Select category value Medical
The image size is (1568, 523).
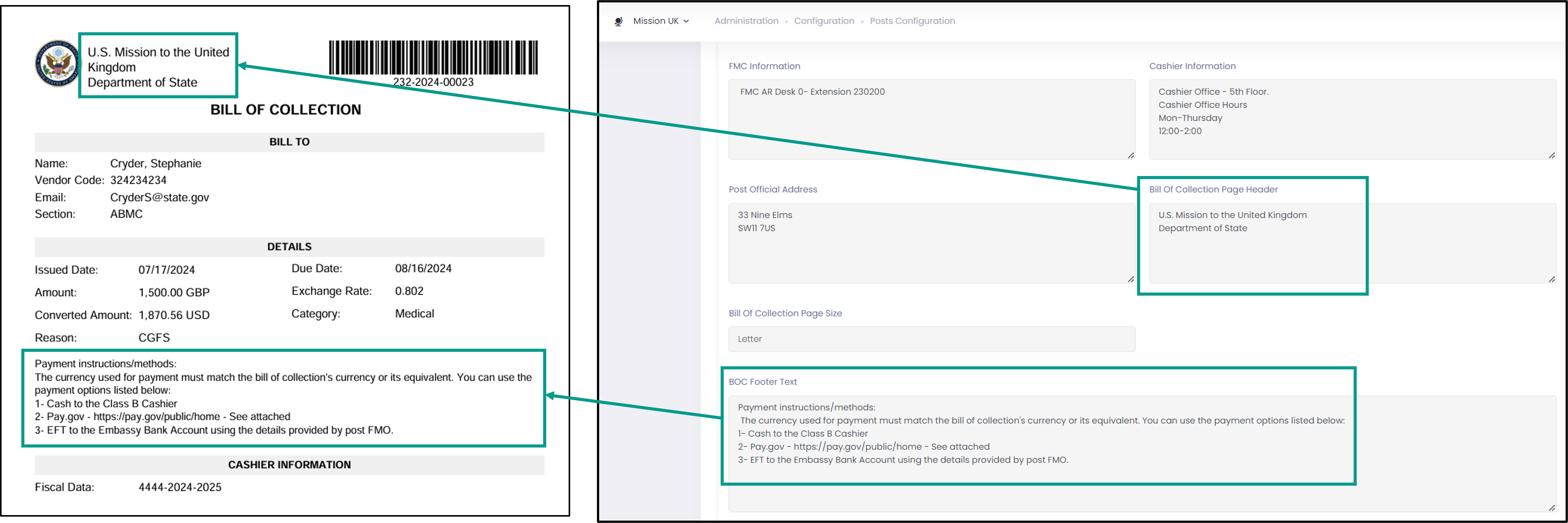pyautogui.click(x=414, y=314)
